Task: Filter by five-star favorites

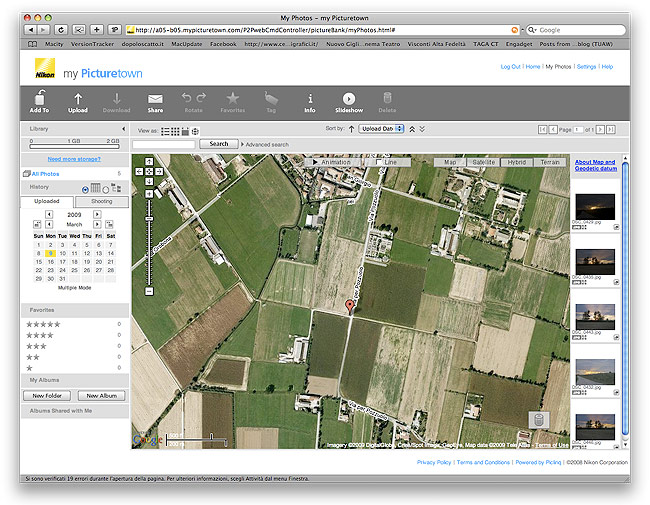Action: point(43,324)
